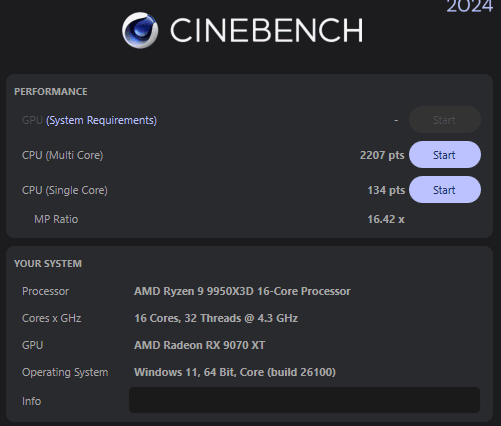Click the 2024 version label
Viewport: 501px width, 426px height.
click(x=470, y=6)
